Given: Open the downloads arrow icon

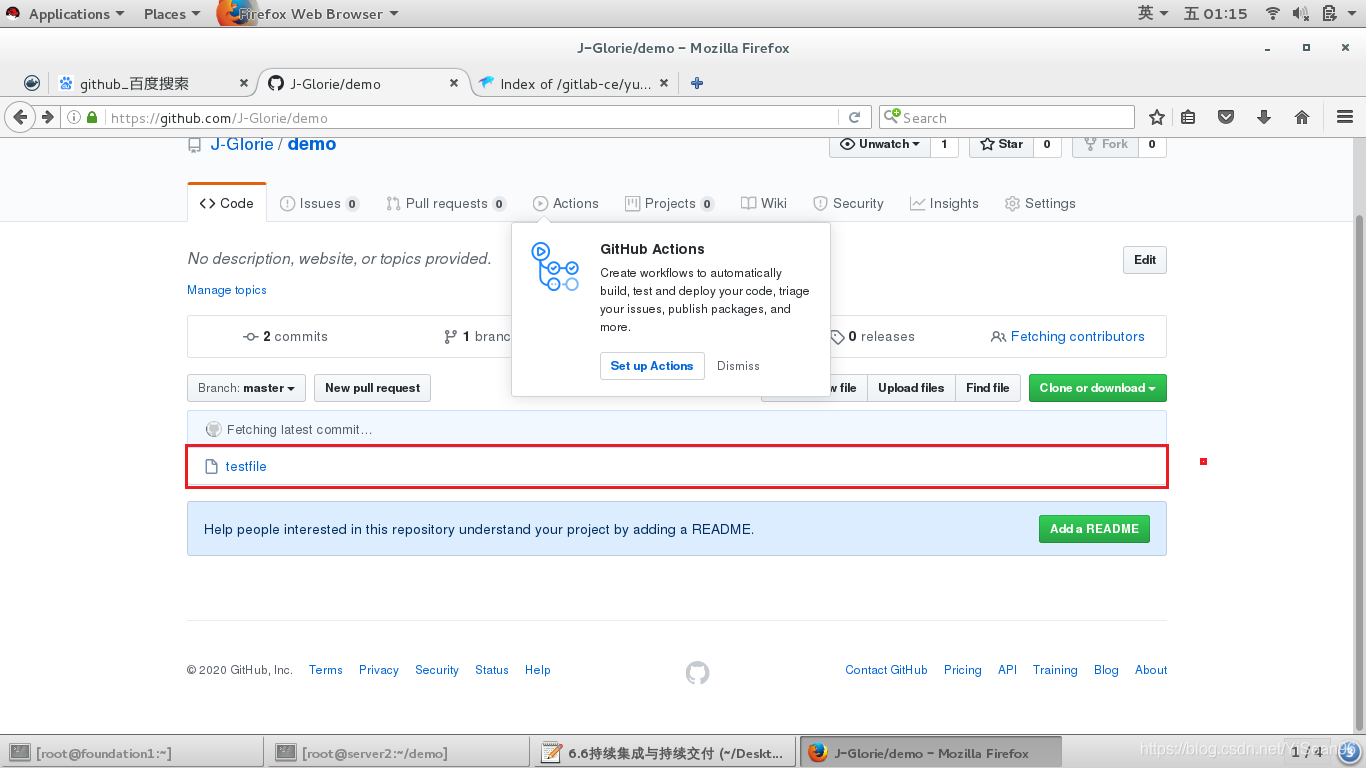Looking at the screenshot, I should tap(1264, 117).
